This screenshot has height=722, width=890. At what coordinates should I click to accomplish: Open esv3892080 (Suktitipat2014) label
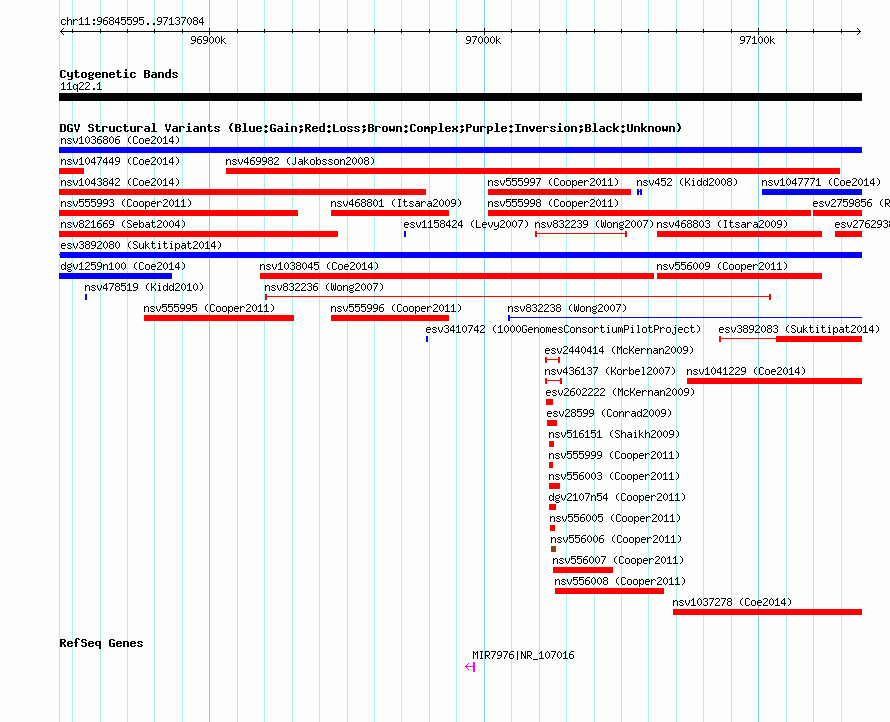coord(141,245)
